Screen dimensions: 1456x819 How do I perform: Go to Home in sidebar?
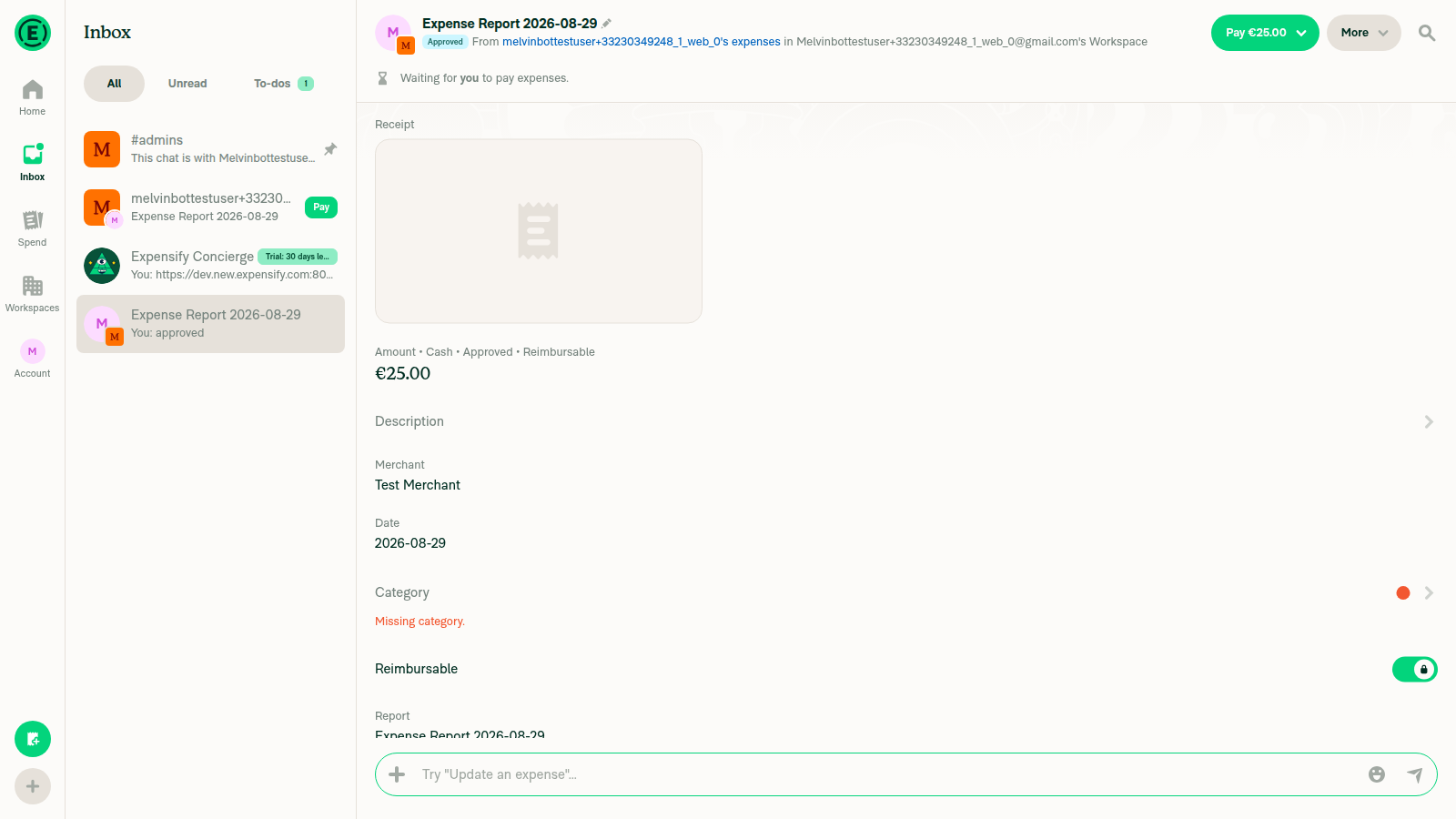tap(33, 97)
